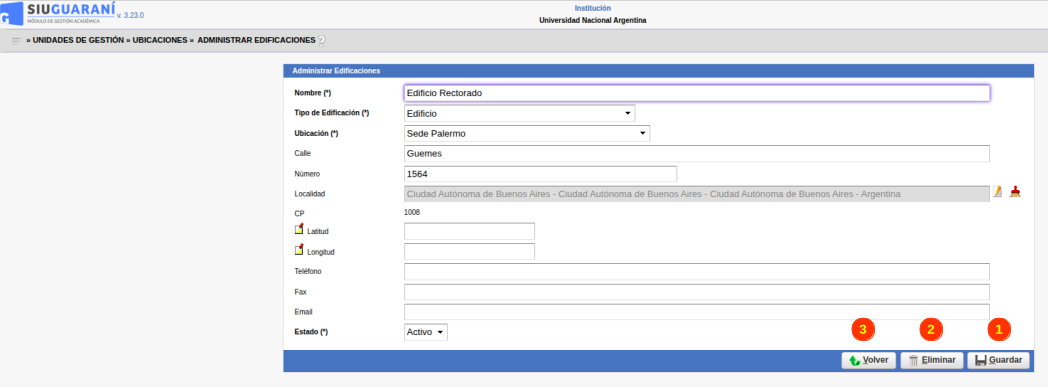1048x388 pixels.
Task: Click the Estado (*) label
Action: coord(311,331)
